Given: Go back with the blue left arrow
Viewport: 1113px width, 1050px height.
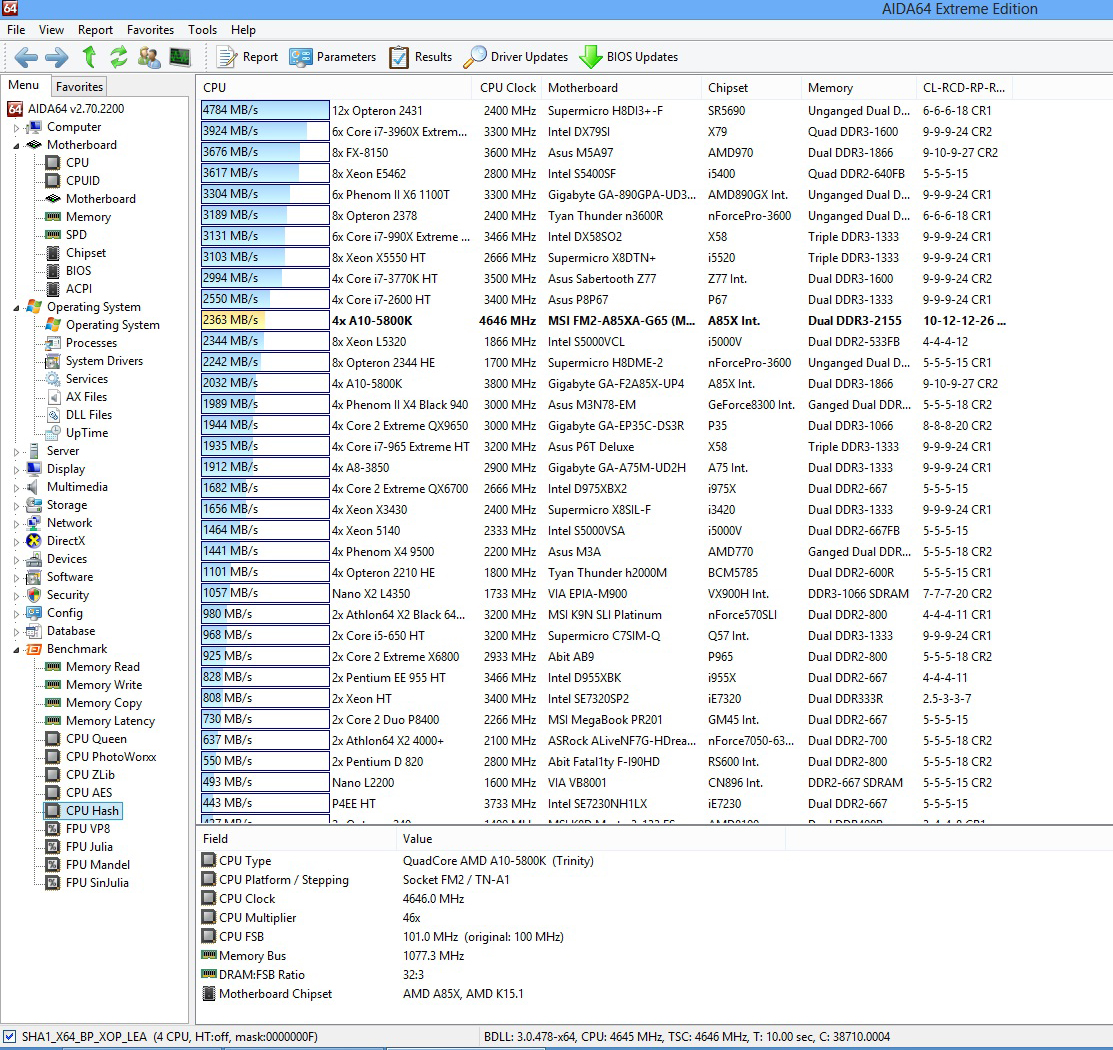Looking at the screenshot, I should coord(26,57).
